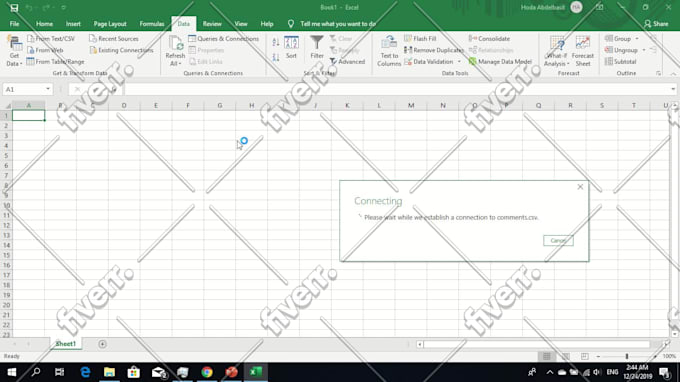Open the Help tab

pyautogui.click(x=267, y=24)
